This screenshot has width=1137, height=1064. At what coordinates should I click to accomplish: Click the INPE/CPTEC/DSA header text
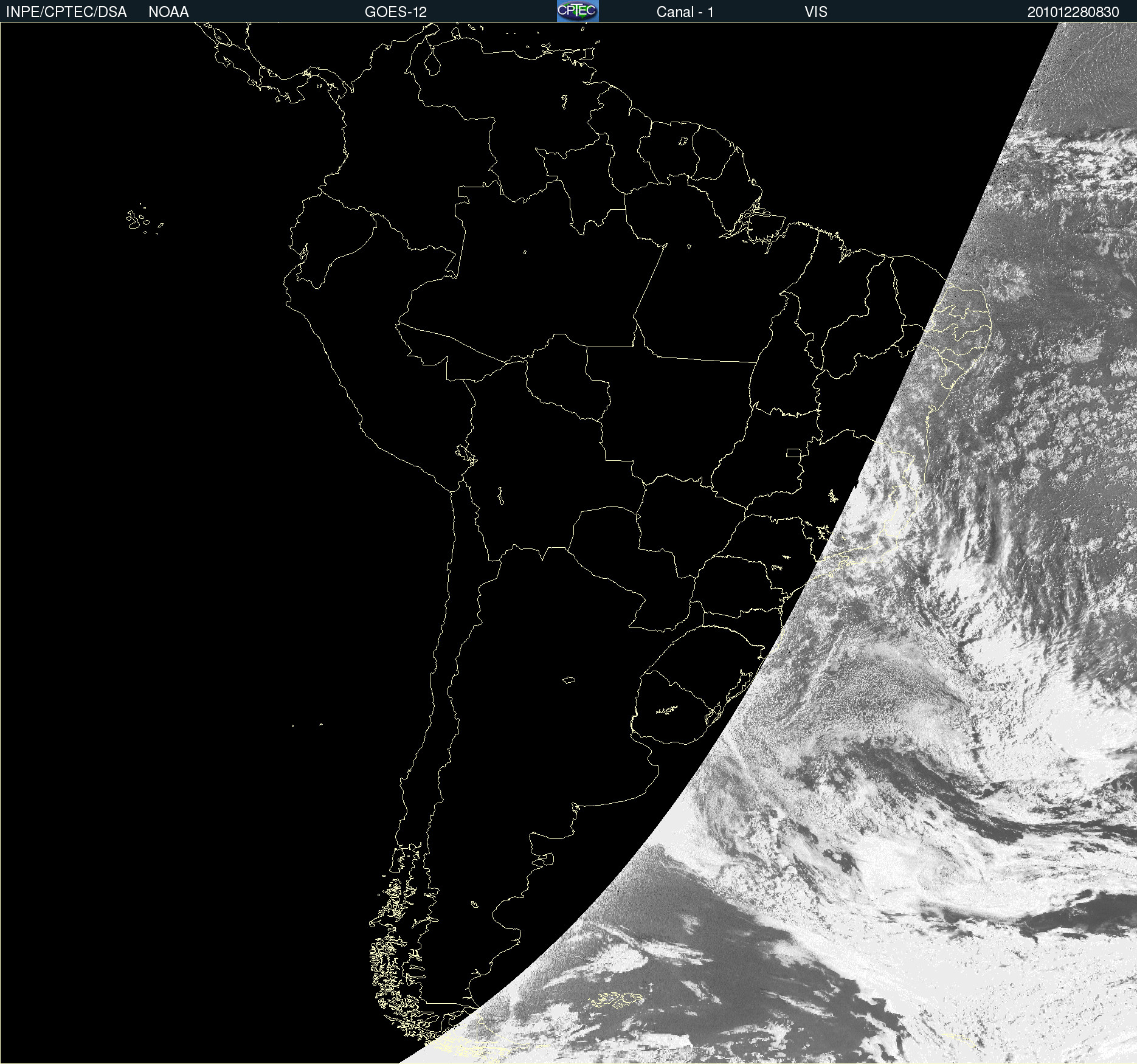(66, 12)
